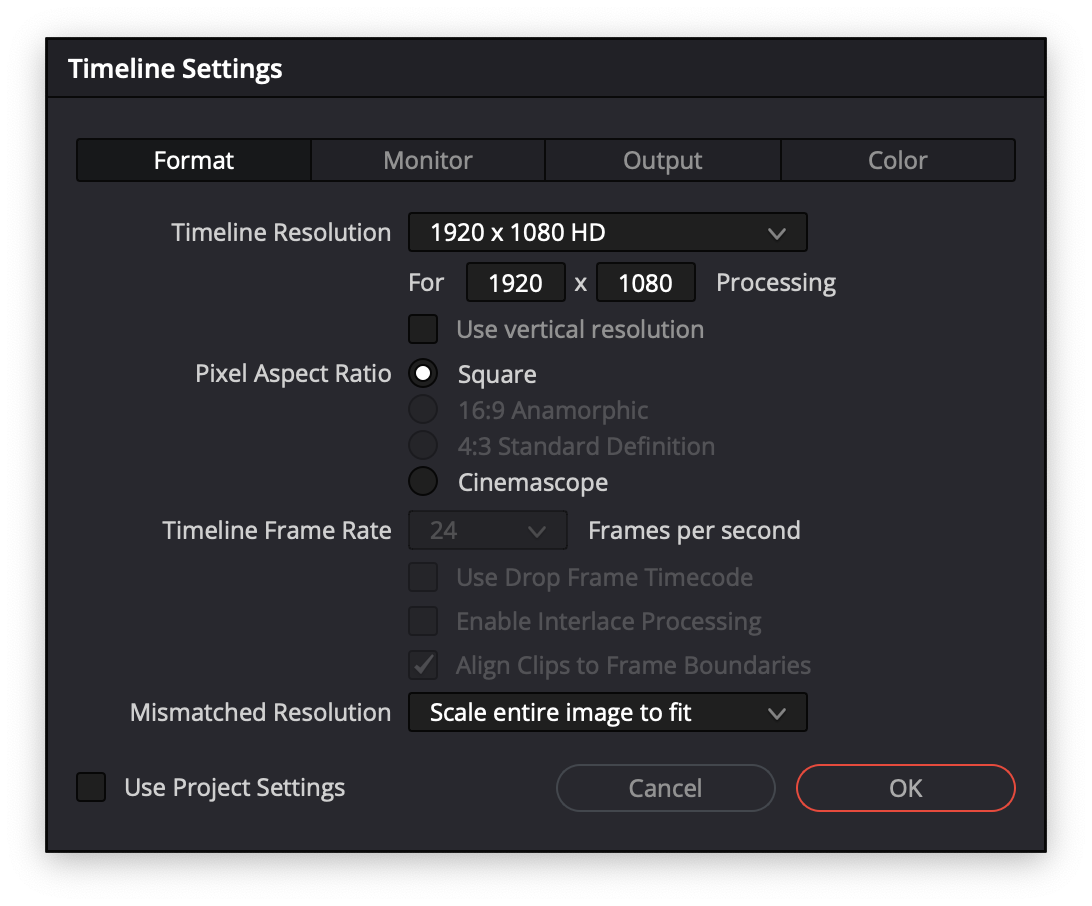Open the Color tab
Viewport: 1092px width, 906px height.
[898, 160]
